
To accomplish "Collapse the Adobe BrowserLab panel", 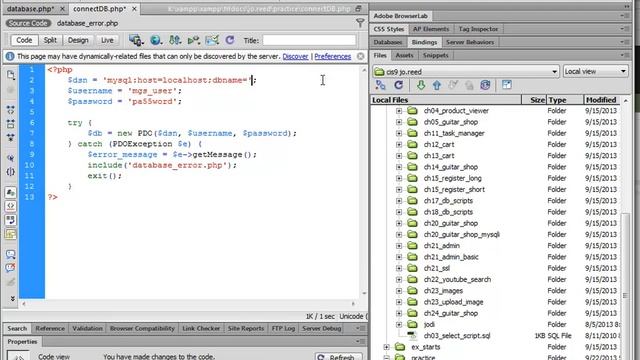I will pyautogui.click(x=400, y=16).
